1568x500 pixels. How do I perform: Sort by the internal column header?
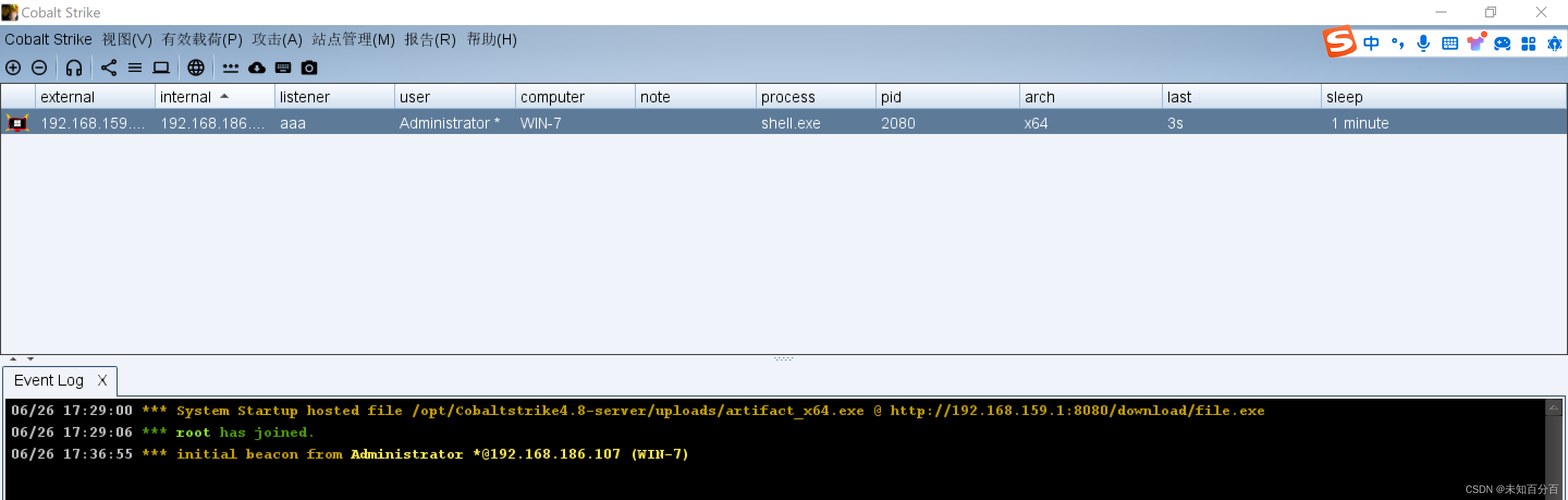pos(215,97)
